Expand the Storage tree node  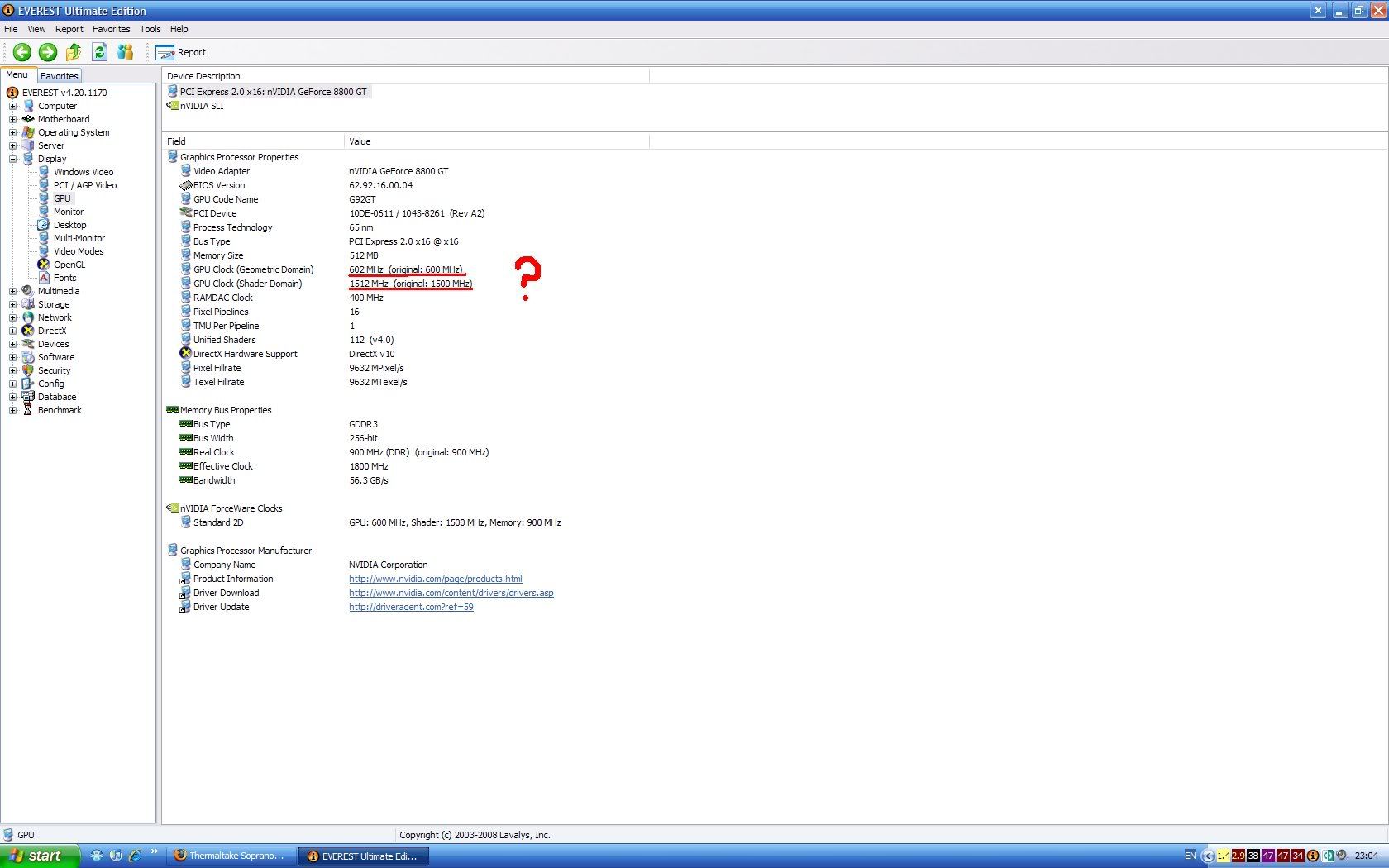12,304
